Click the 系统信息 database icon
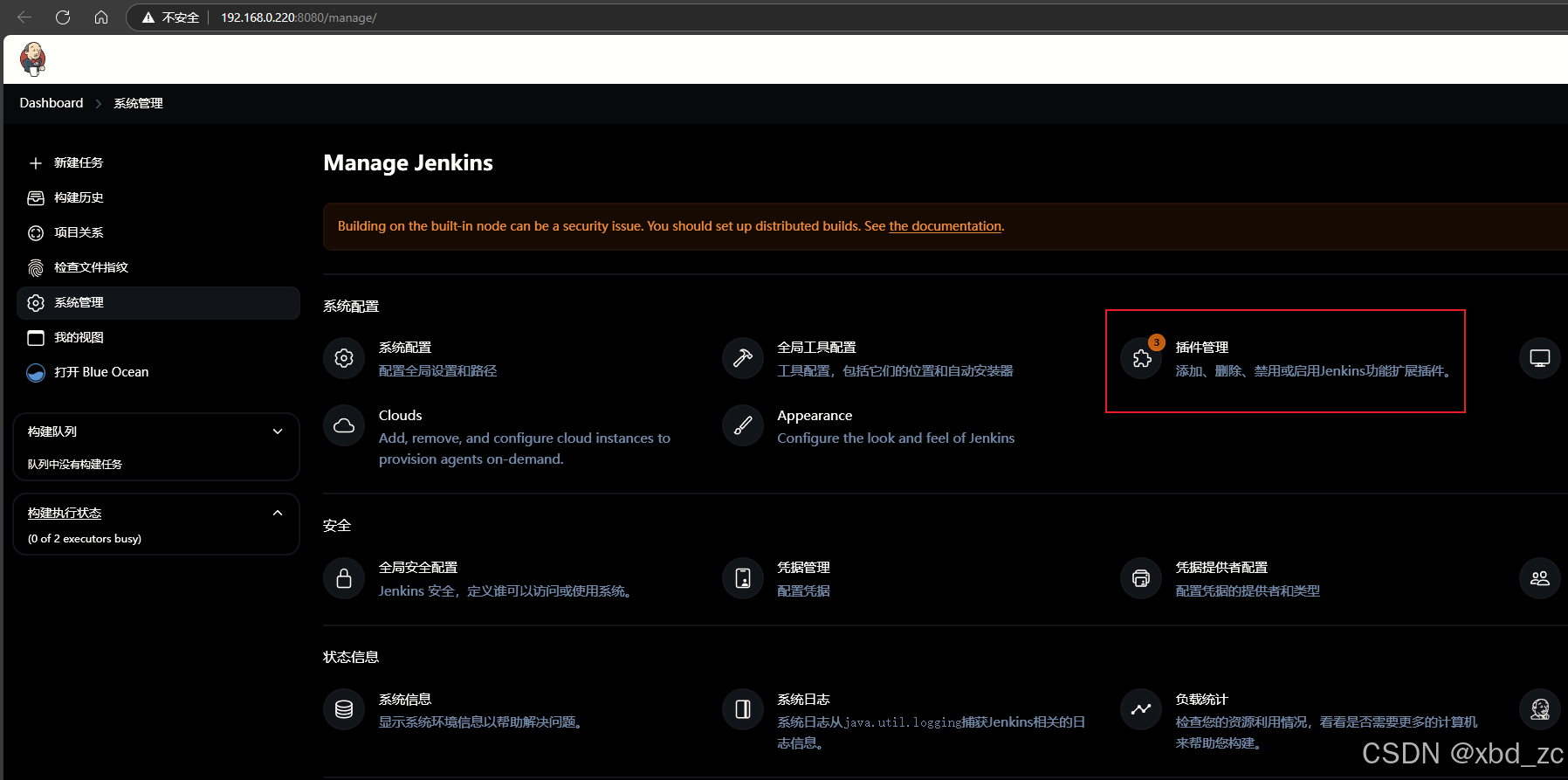This screenshot has width=1568, height=780. 344,709
